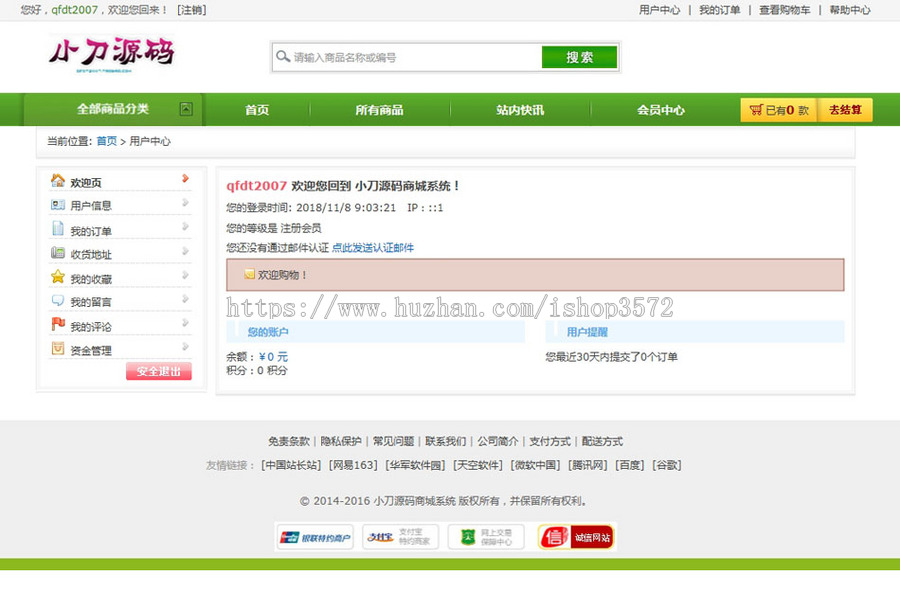
Task: Click inside the product search input field
Action: [410, 57]
